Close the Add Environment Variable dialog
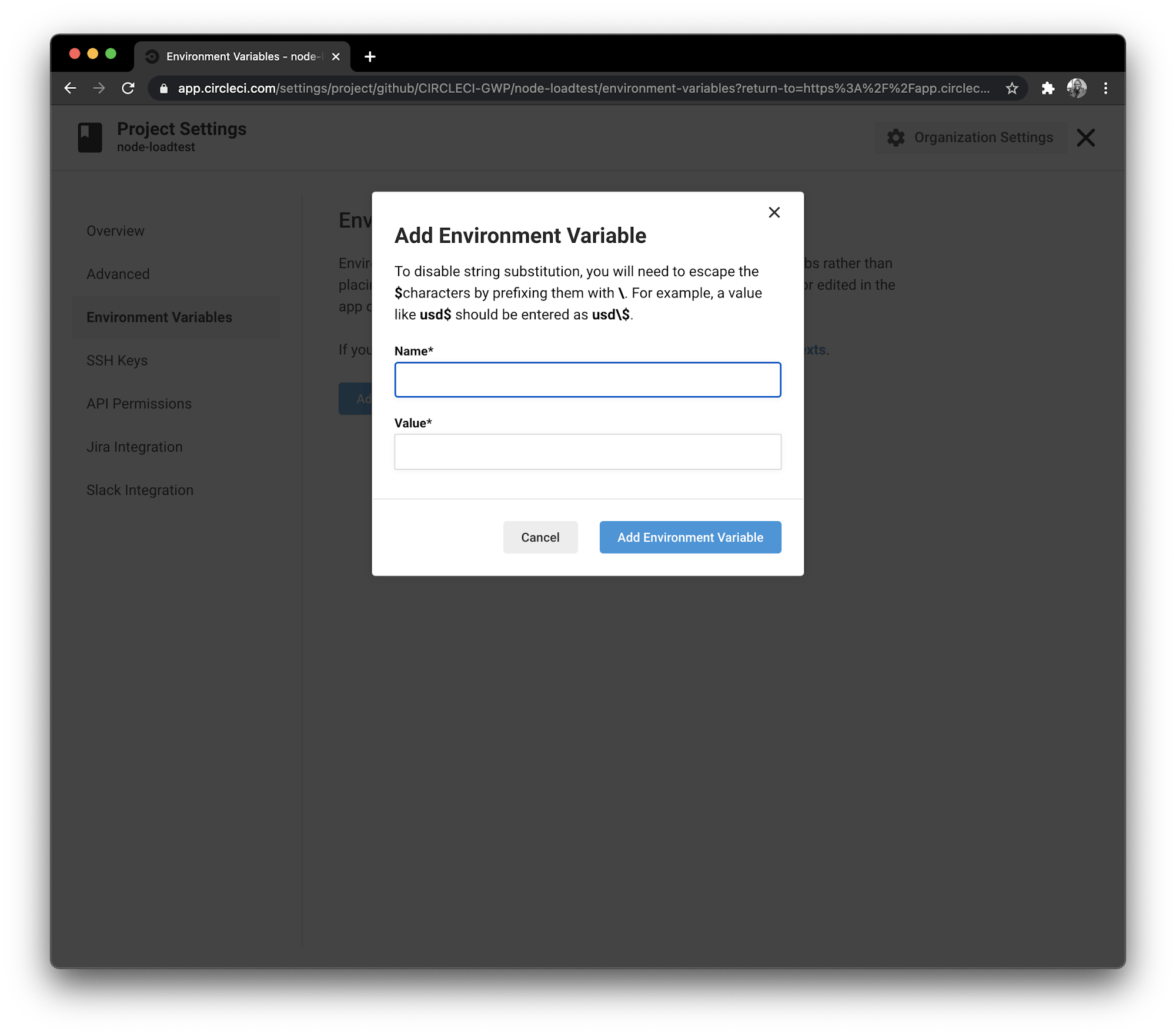The image size is (1176, 1035). pyautogui.click(x=774, y=212)
